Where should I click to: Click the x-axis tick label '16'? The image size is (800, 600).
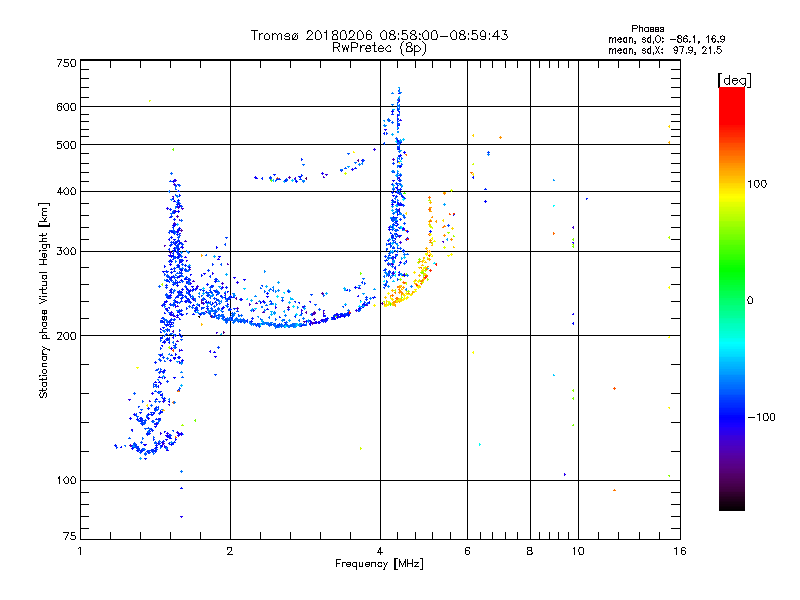[x=680, y=551]
